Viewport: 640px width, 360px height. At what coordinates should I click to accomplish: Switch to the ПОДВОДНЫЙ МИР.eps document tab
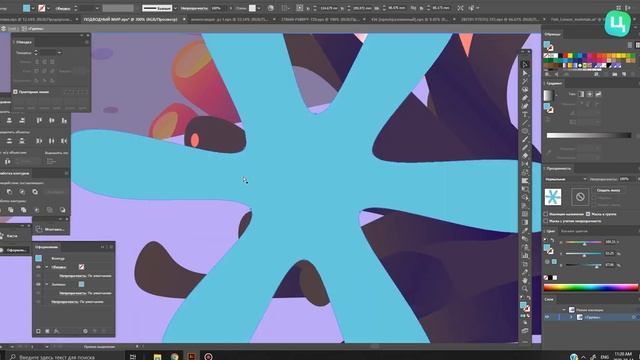pyautogui.click(x=131, y=19)
